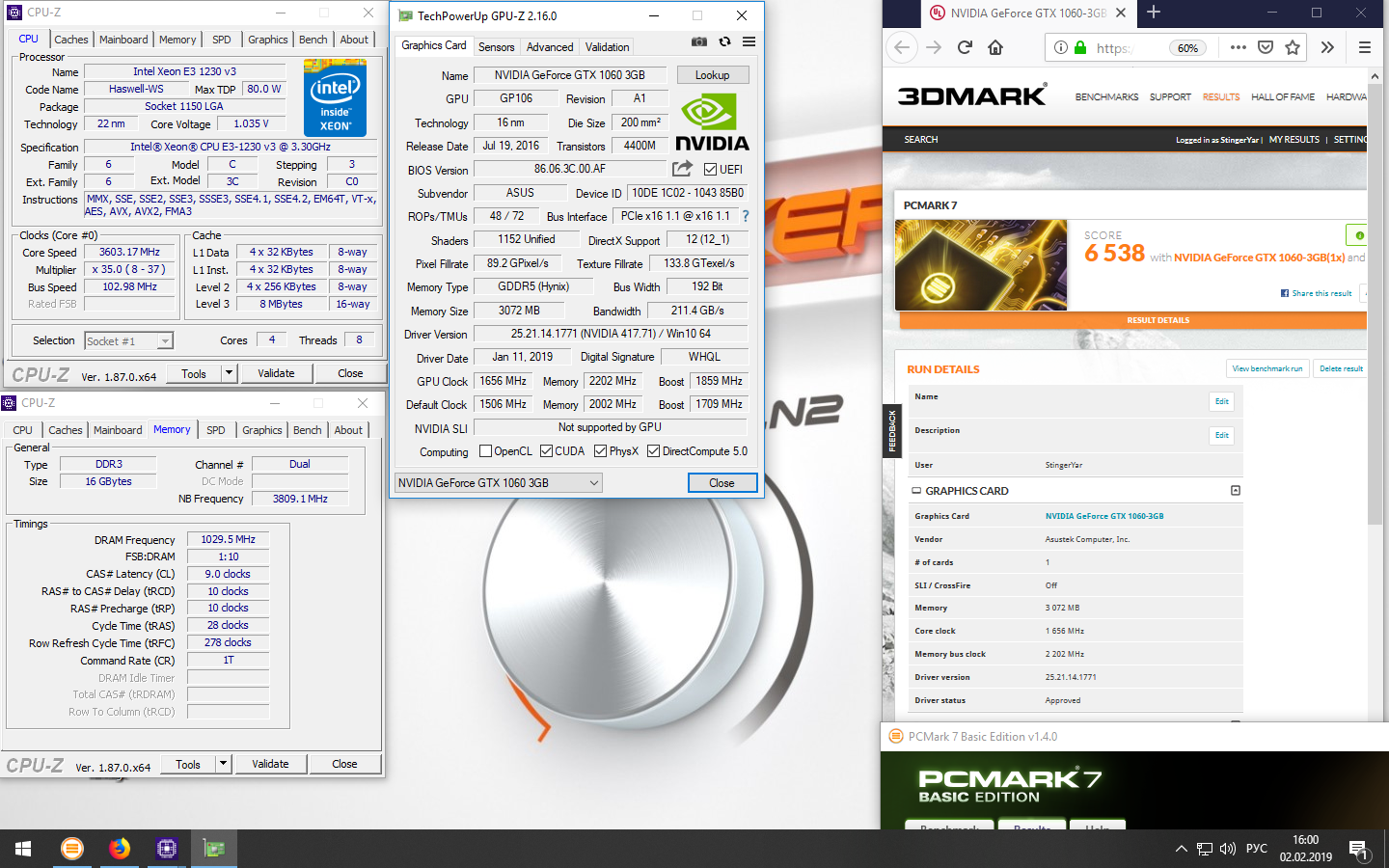The width and height of the screenshot is (1389, 868).
Task: Open the Socket #1 selection dropdown
Action: (x=128, y=340)
